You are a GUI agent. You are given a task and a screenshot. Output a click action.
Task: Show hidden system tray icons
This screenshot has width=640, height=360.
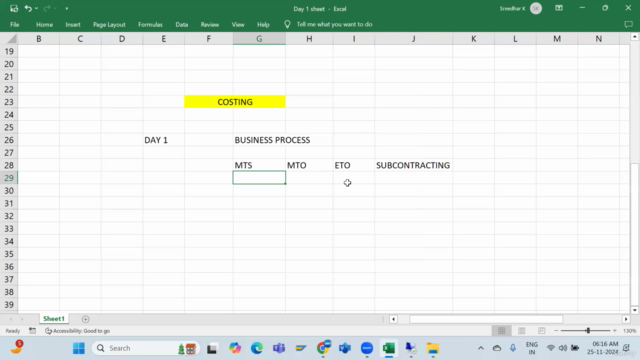click(481, 348)
